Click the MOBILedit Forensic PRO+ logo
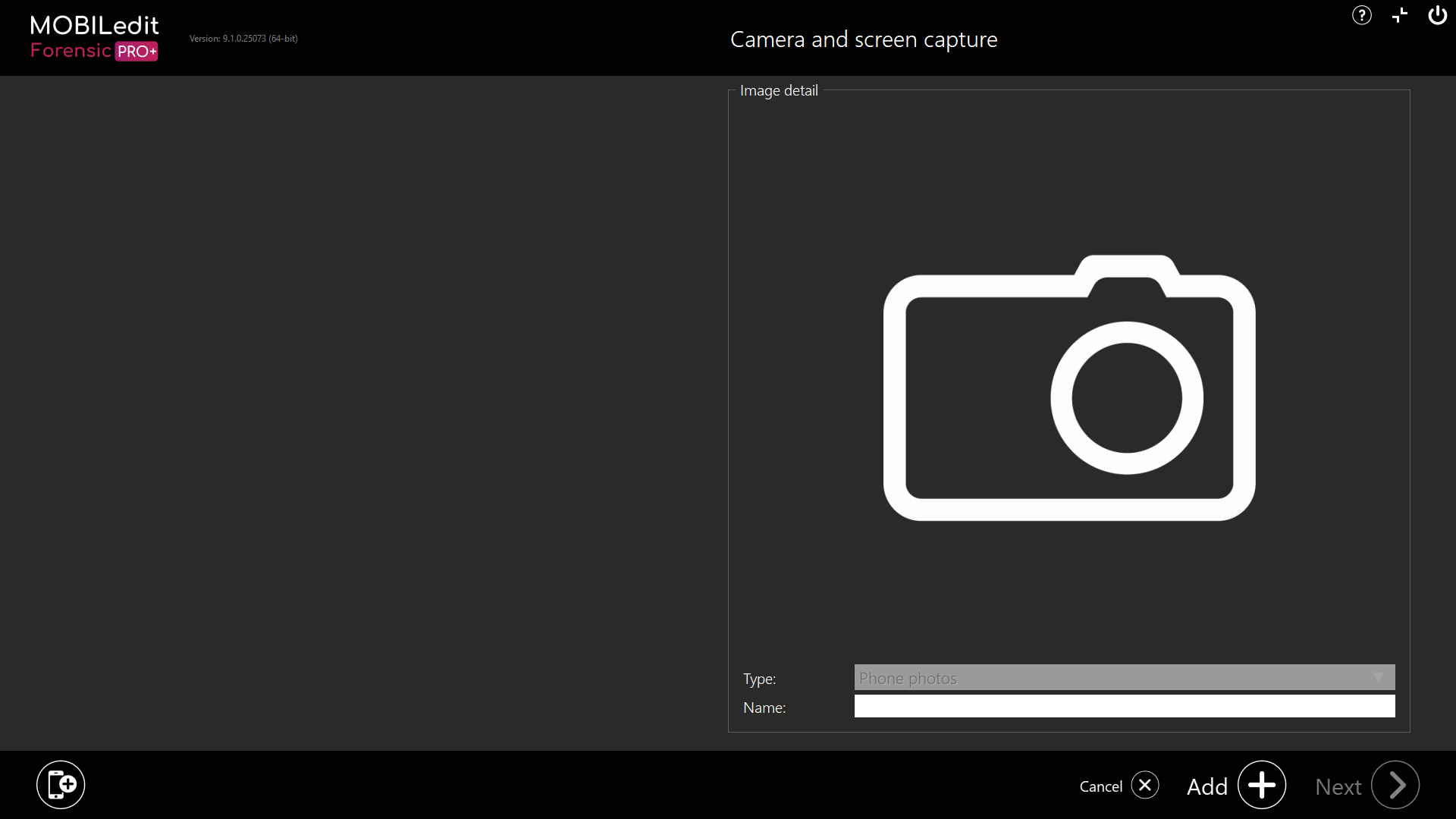 [94, 37]
